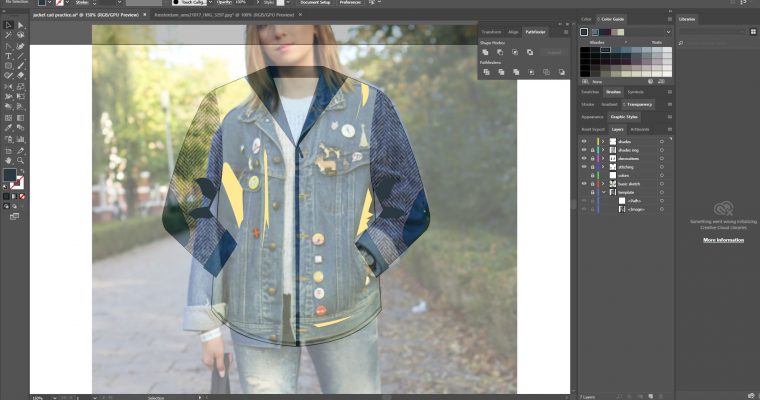Apply Minus Front shape mode

coord(500,52)
